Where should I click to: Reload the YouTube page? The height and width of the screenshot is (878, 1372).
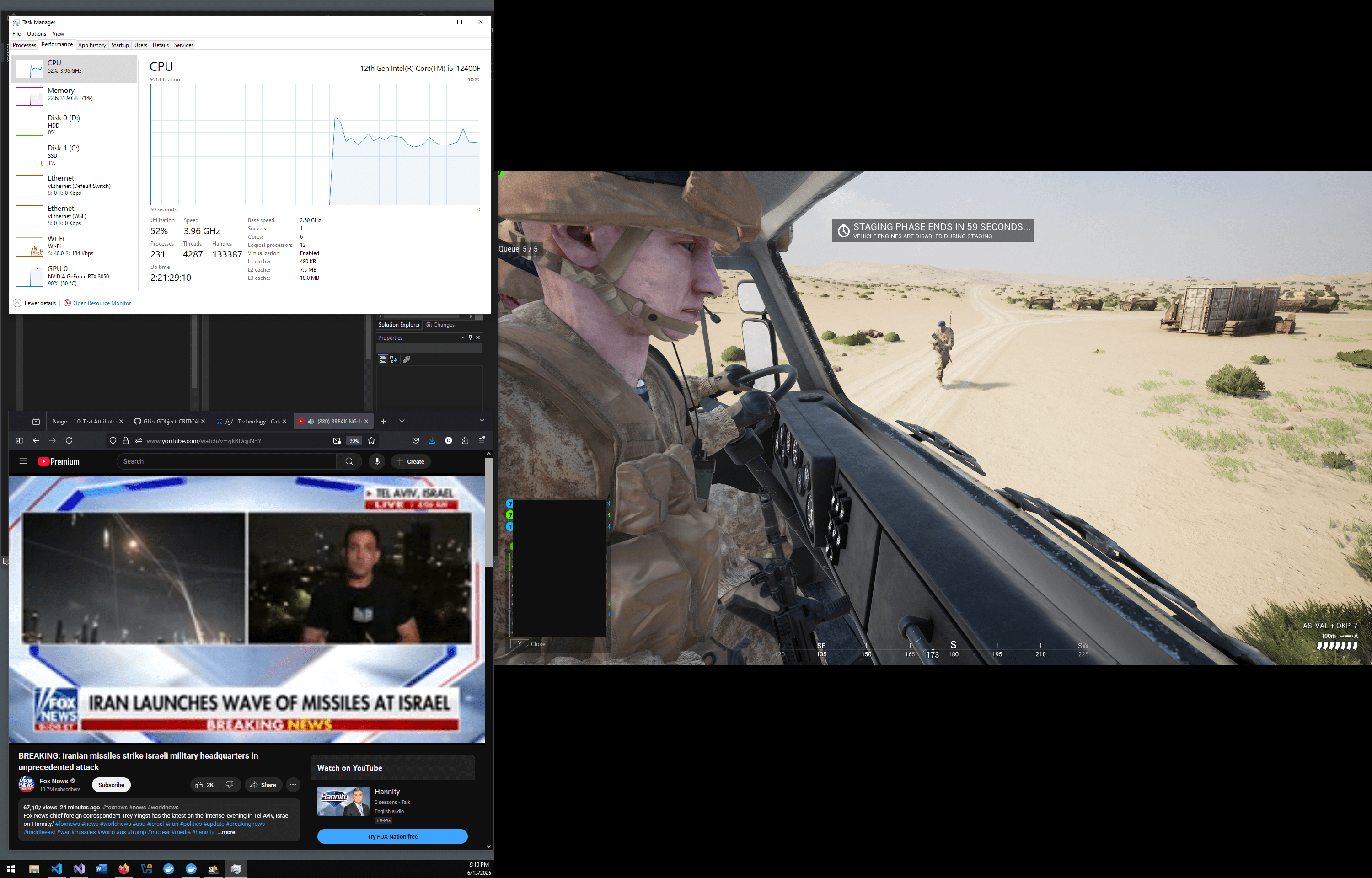click(x=69, y=440)
